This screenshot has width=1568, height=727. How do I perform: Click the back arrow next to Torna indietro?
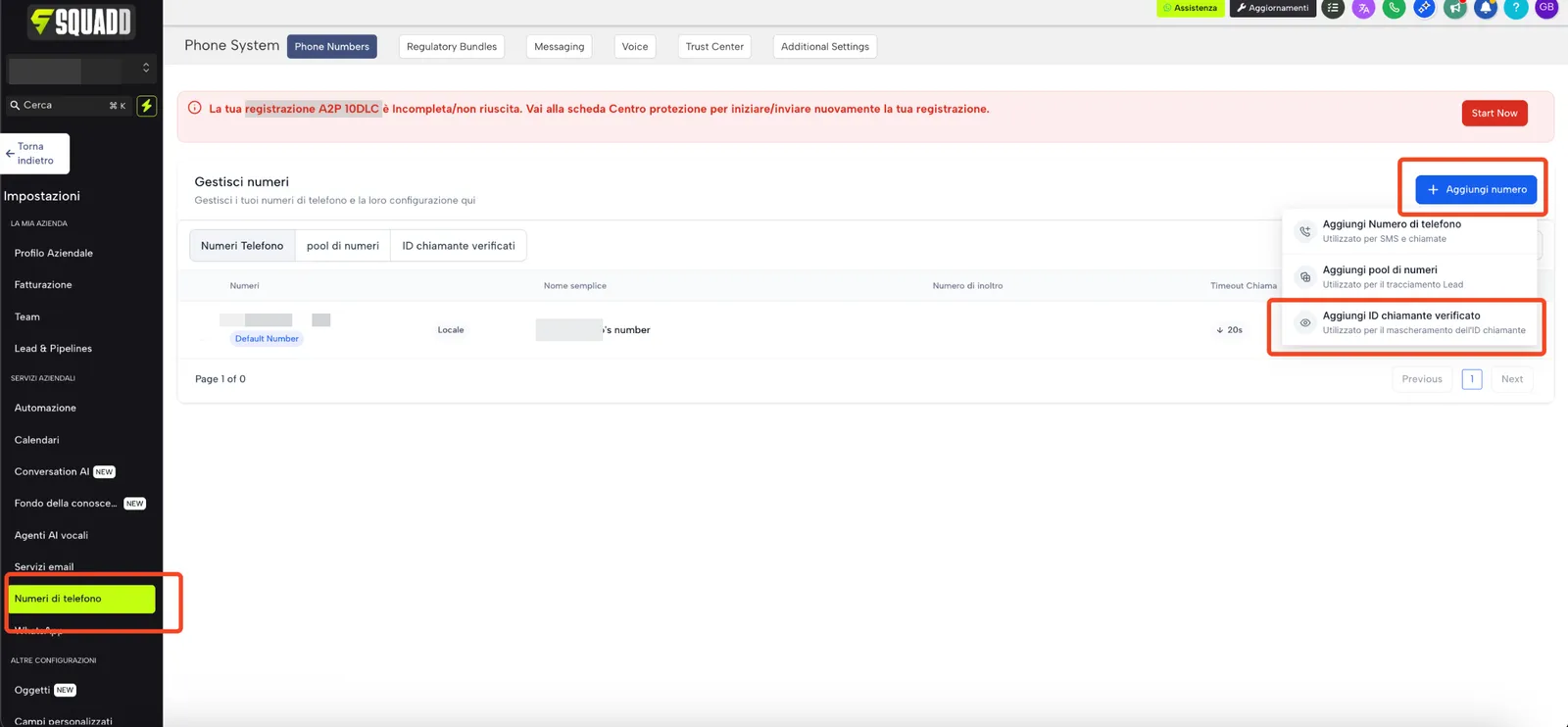click(10, 154)
